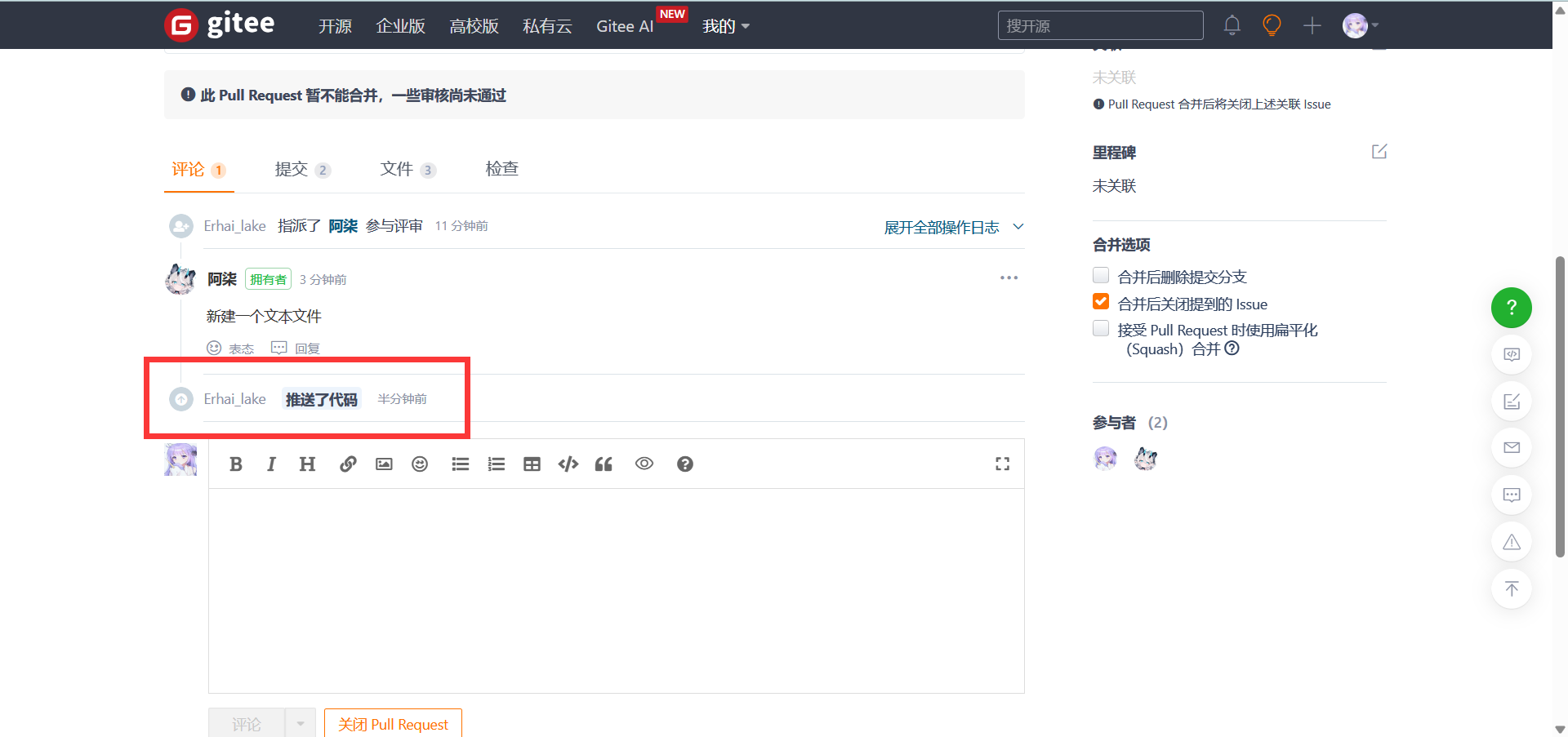Screen dimensions: 1568x737
Task: Click the insert image icon
Action: [x=384, y=464]
